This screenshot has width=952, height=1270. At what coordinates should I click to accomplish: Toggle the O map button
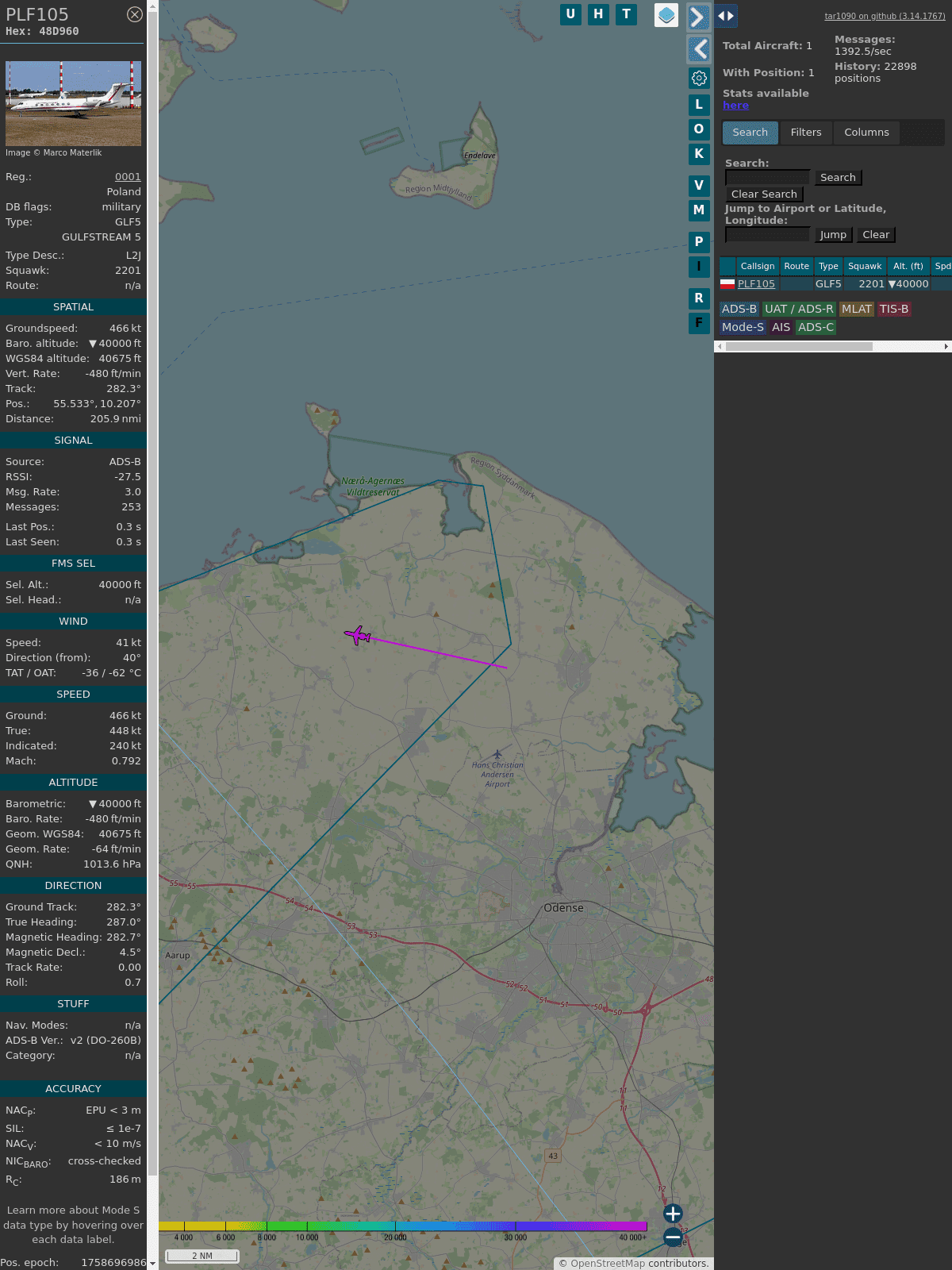[x=699, y=129]
